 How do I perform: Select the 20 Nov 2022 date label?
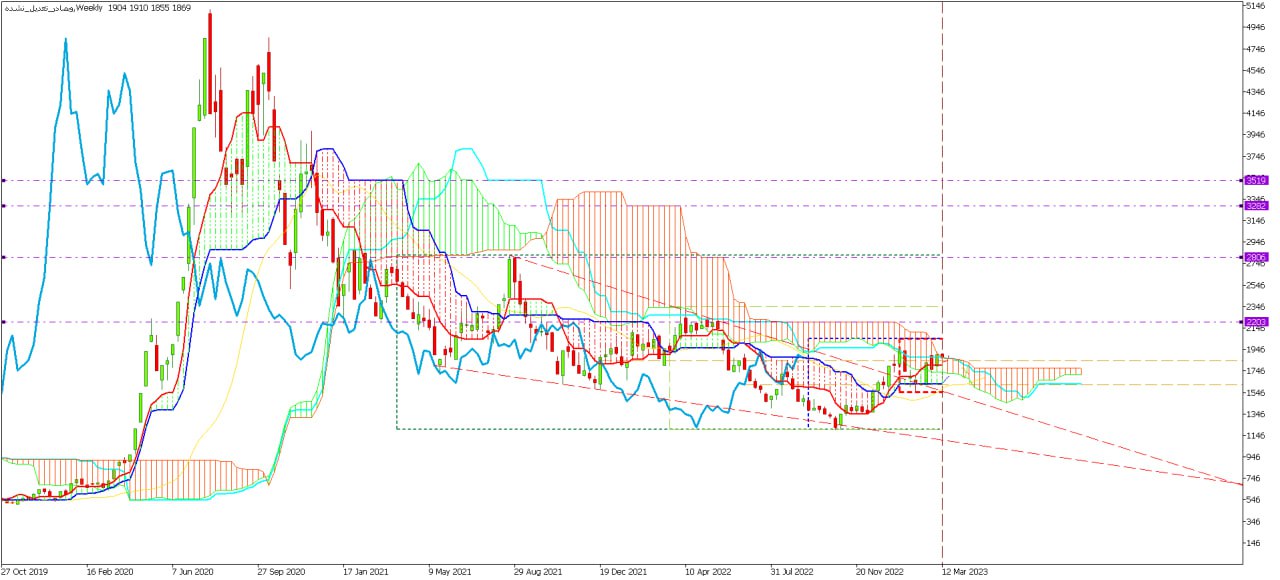coord(879,572)
